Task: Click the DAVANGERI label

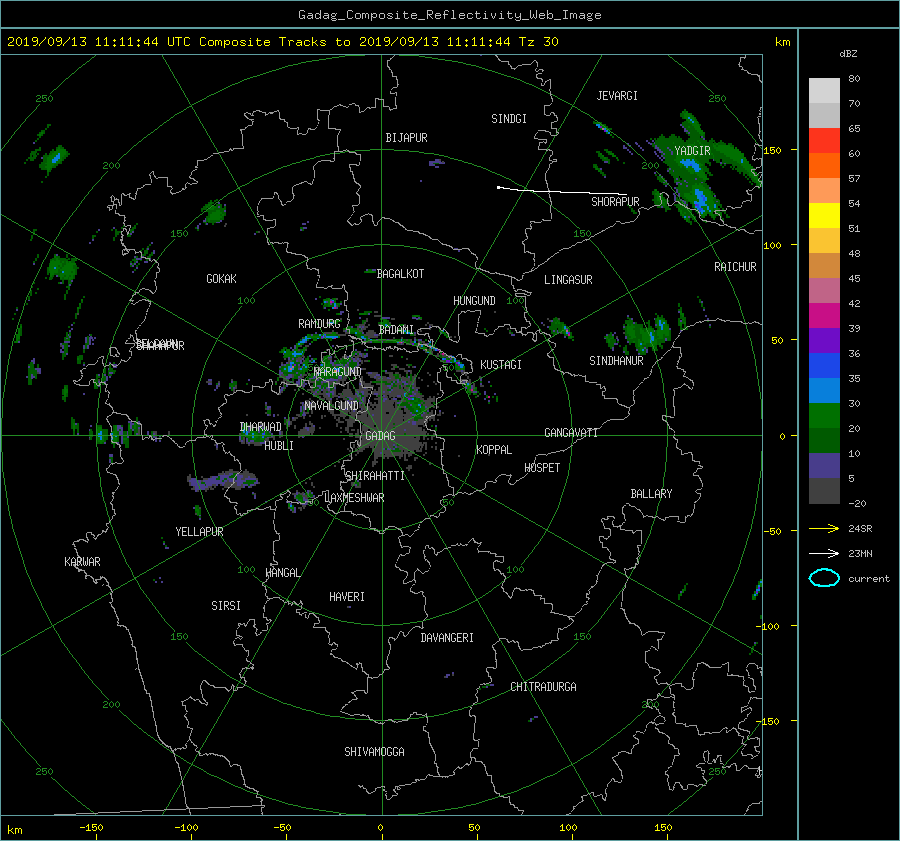Action: [447, 638]
